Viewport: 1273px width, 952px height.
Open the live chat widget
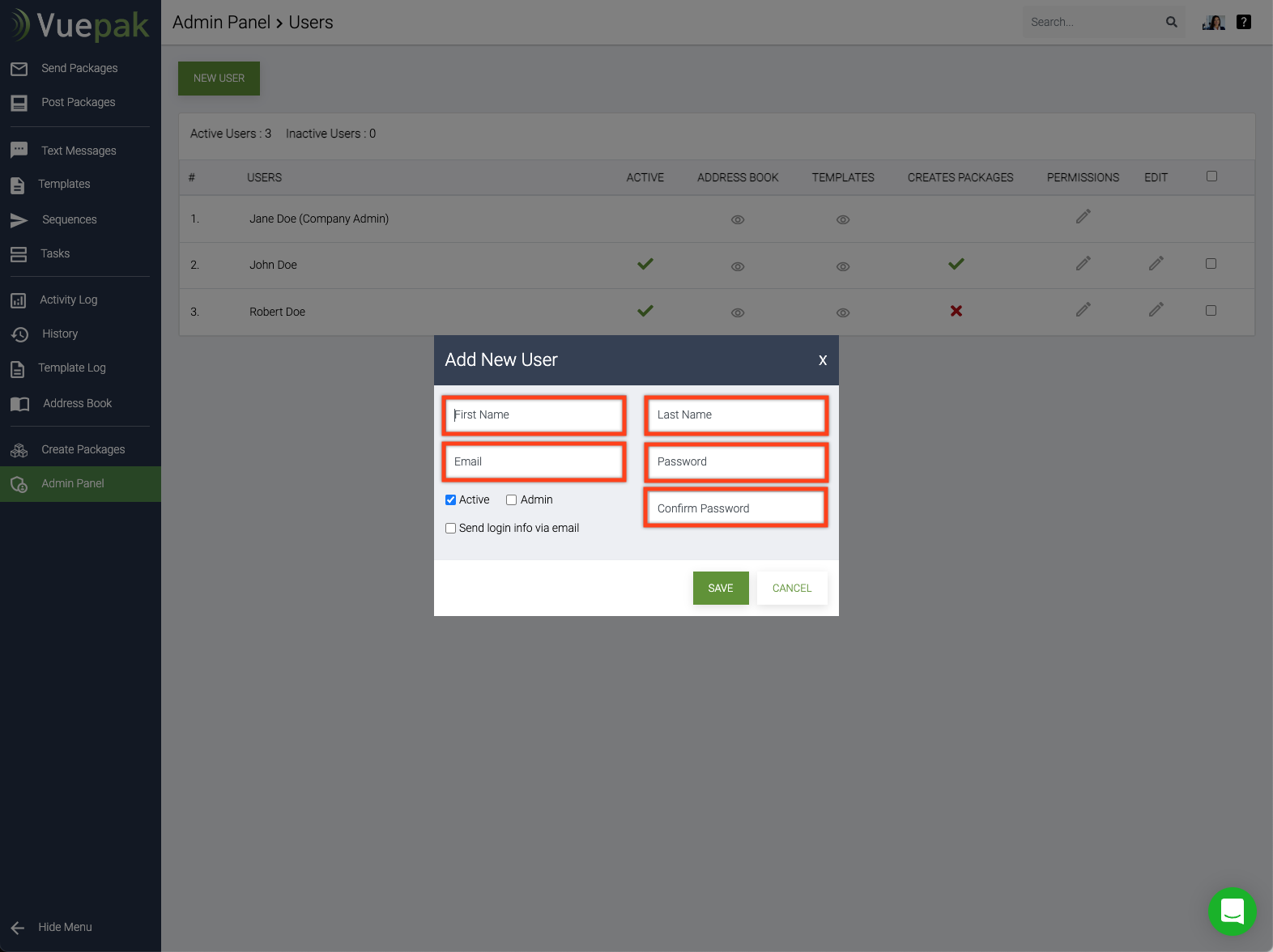tap(1232, 912)
